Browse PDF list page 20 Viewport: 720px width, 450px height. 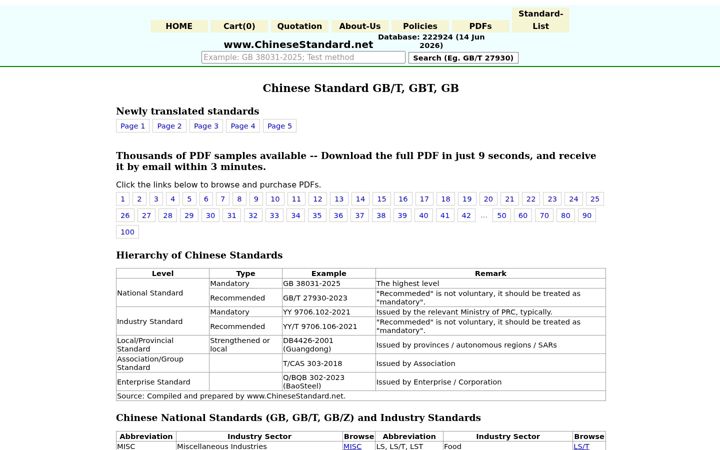click(x=488, y=199)
